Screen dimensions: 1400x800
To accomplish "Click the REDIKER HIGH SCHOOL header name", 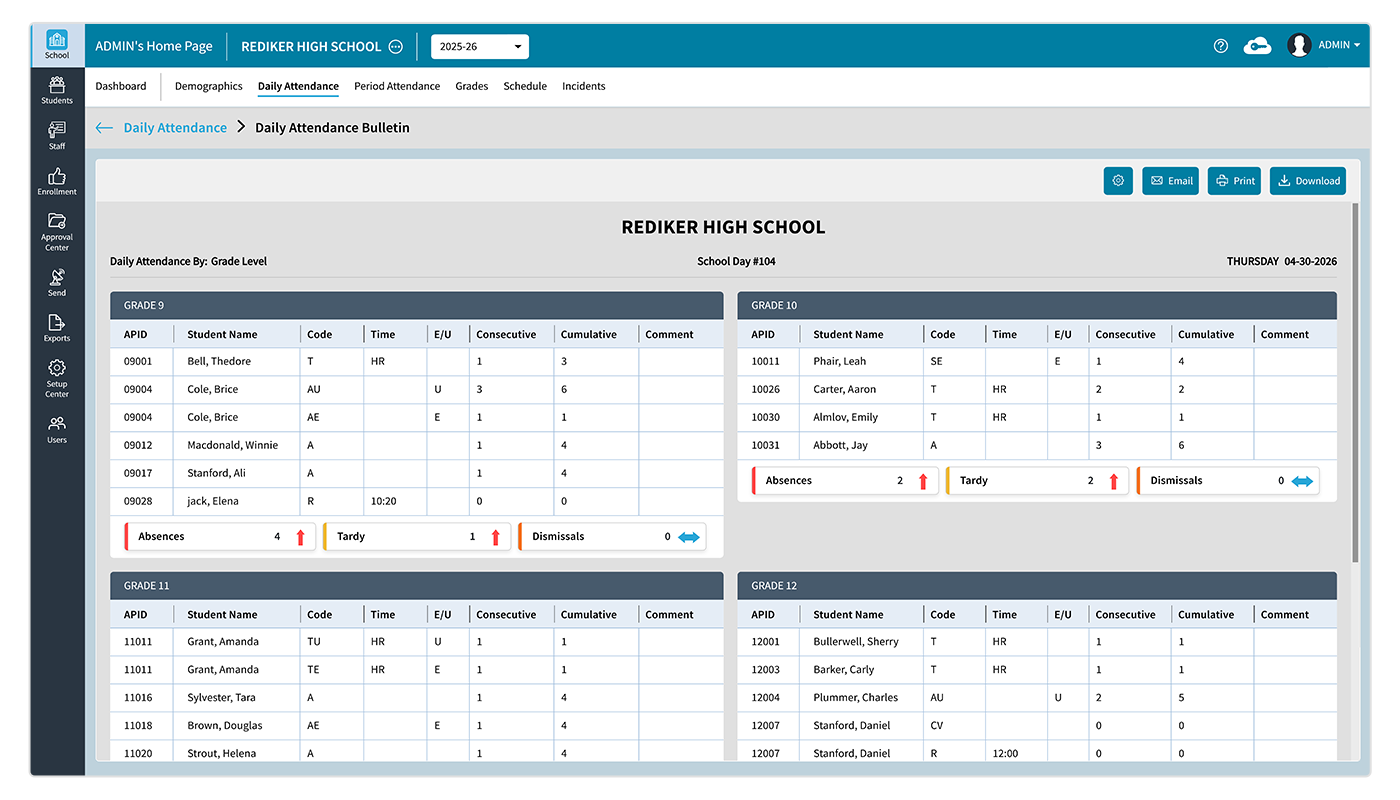I will [x=311, y=47].
